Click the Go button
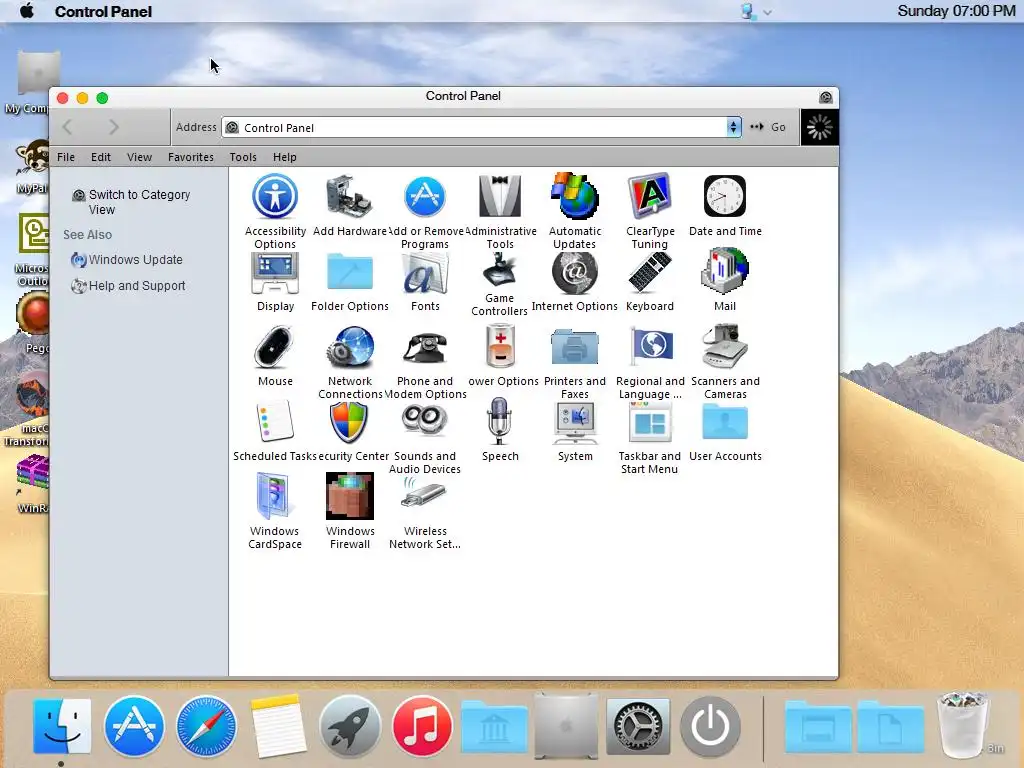 point(769,127)
